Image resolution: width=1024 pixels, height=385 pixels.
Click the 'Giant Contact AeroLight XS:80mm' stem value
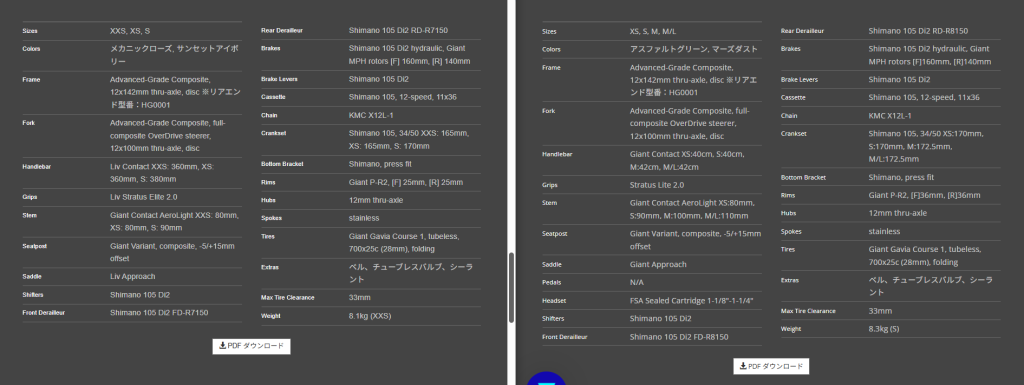pos(692,209)
